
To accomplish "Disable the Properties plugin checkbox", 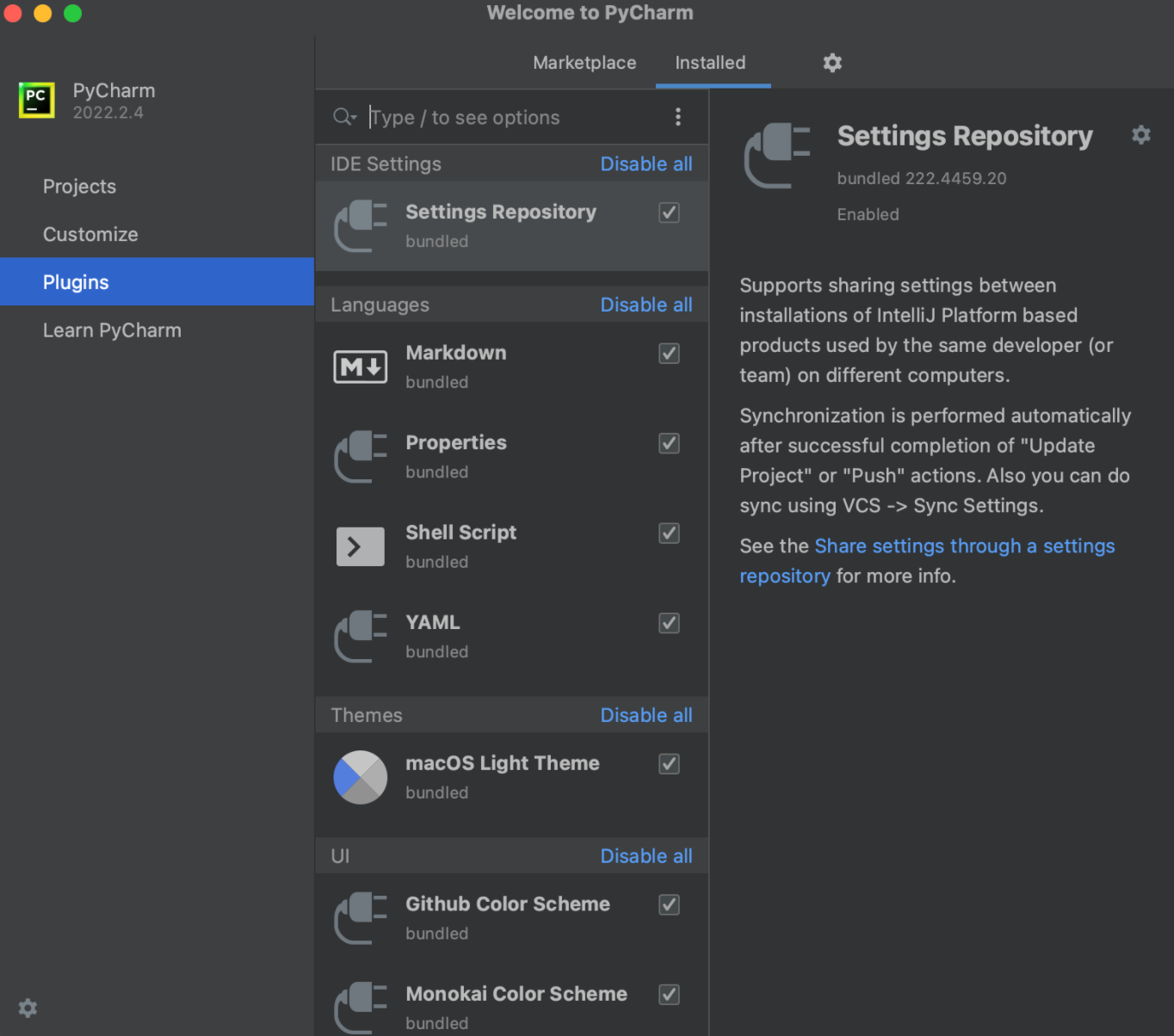I will point(669,443).
